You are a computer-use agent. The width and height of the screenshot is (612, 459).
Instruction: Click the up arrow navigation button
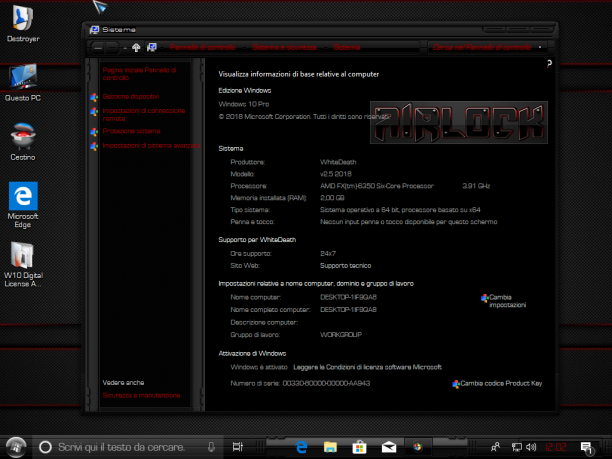tap(136, 48)
